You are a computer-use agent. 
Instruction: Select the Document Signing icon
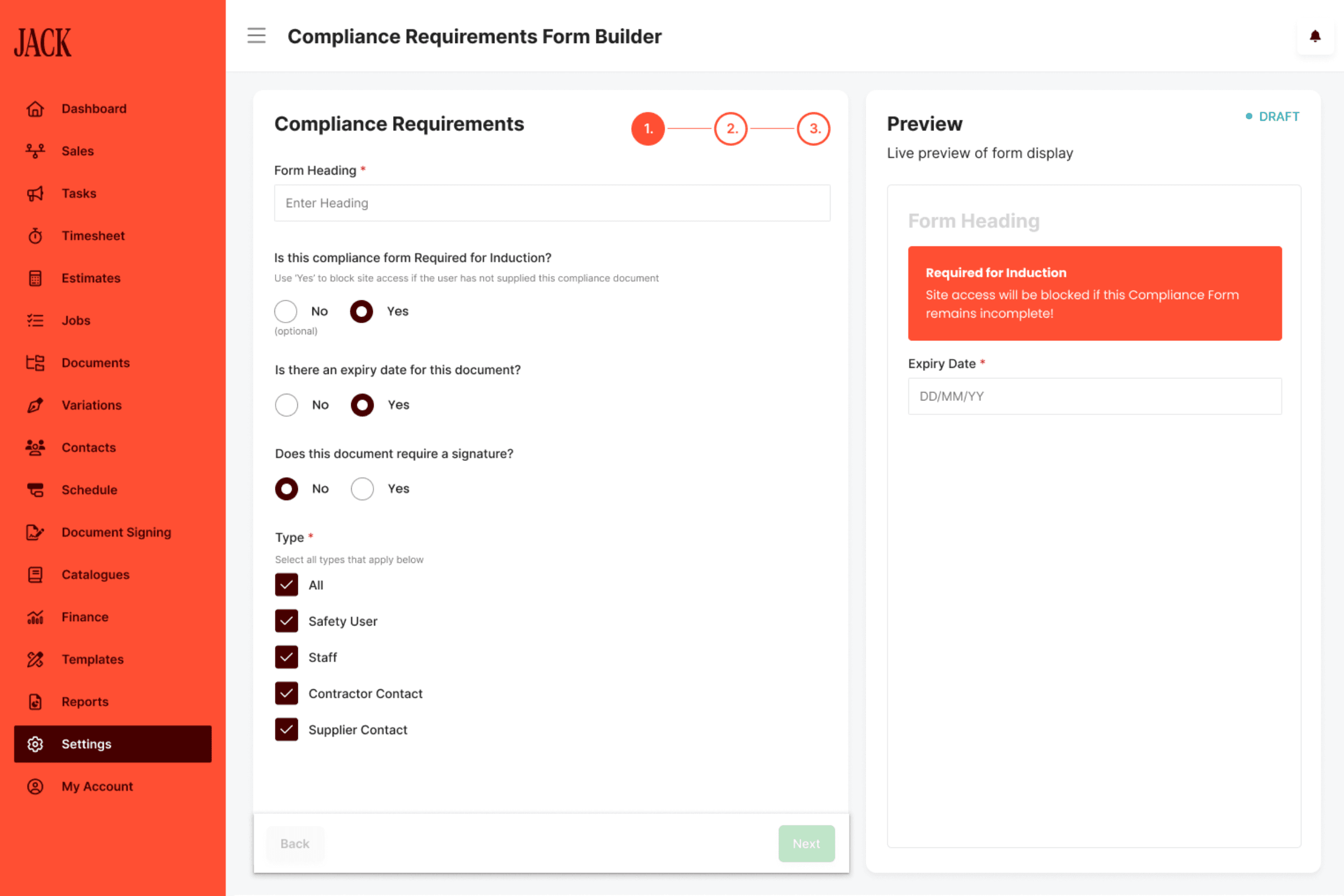pyautogui.click(x=35, y=532)
